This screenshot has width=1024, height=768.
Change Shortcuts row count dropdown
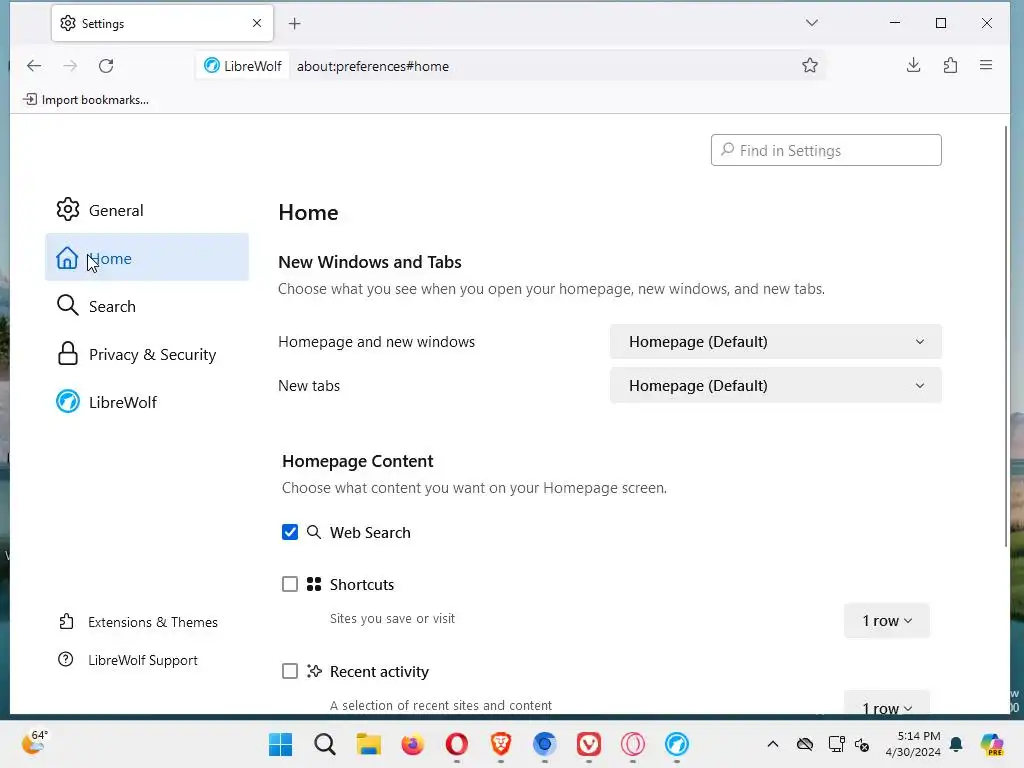886,620
